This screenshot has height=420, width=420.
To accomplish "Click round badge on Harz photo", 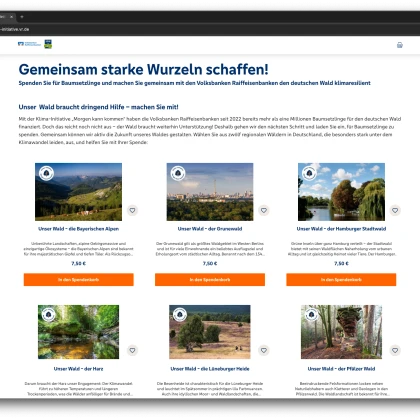I will (48, 314).
